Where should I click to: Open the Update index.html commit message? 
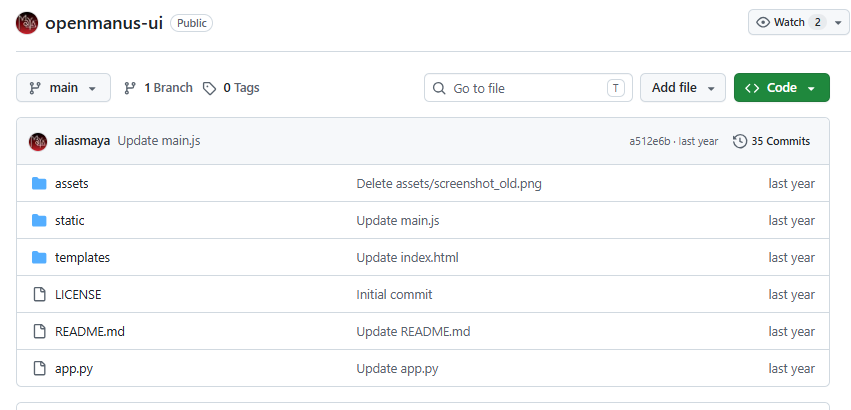pos(408,257)
